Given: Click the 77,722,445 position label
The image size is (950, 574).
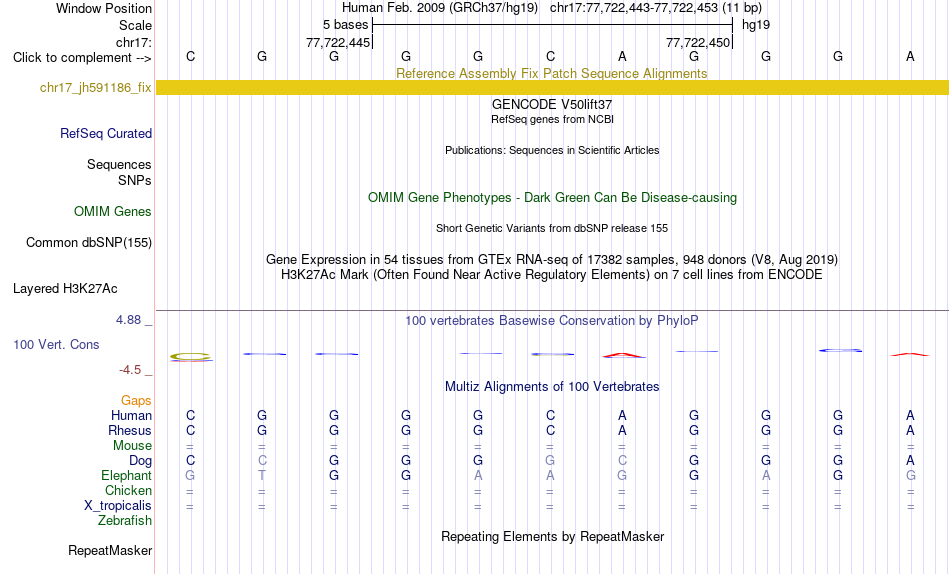Looking at the screenshot, I should (338, 42).
